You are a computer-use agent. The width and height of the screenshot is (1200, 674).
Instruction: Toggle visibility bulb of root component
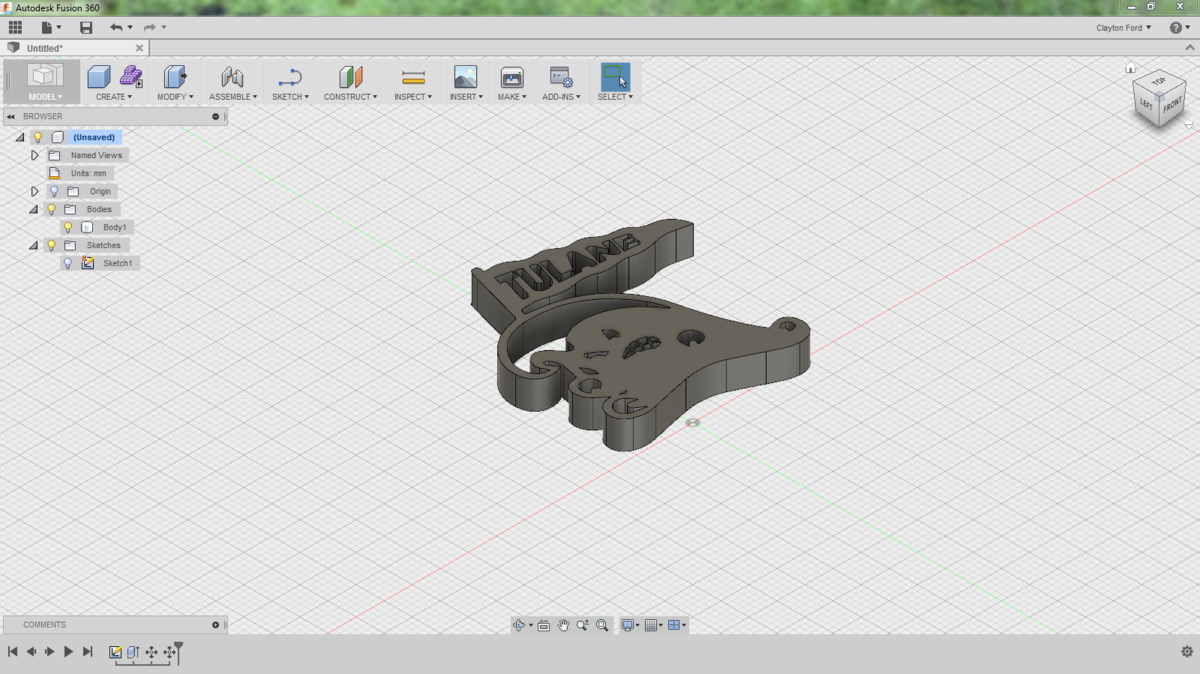(38, 137)
